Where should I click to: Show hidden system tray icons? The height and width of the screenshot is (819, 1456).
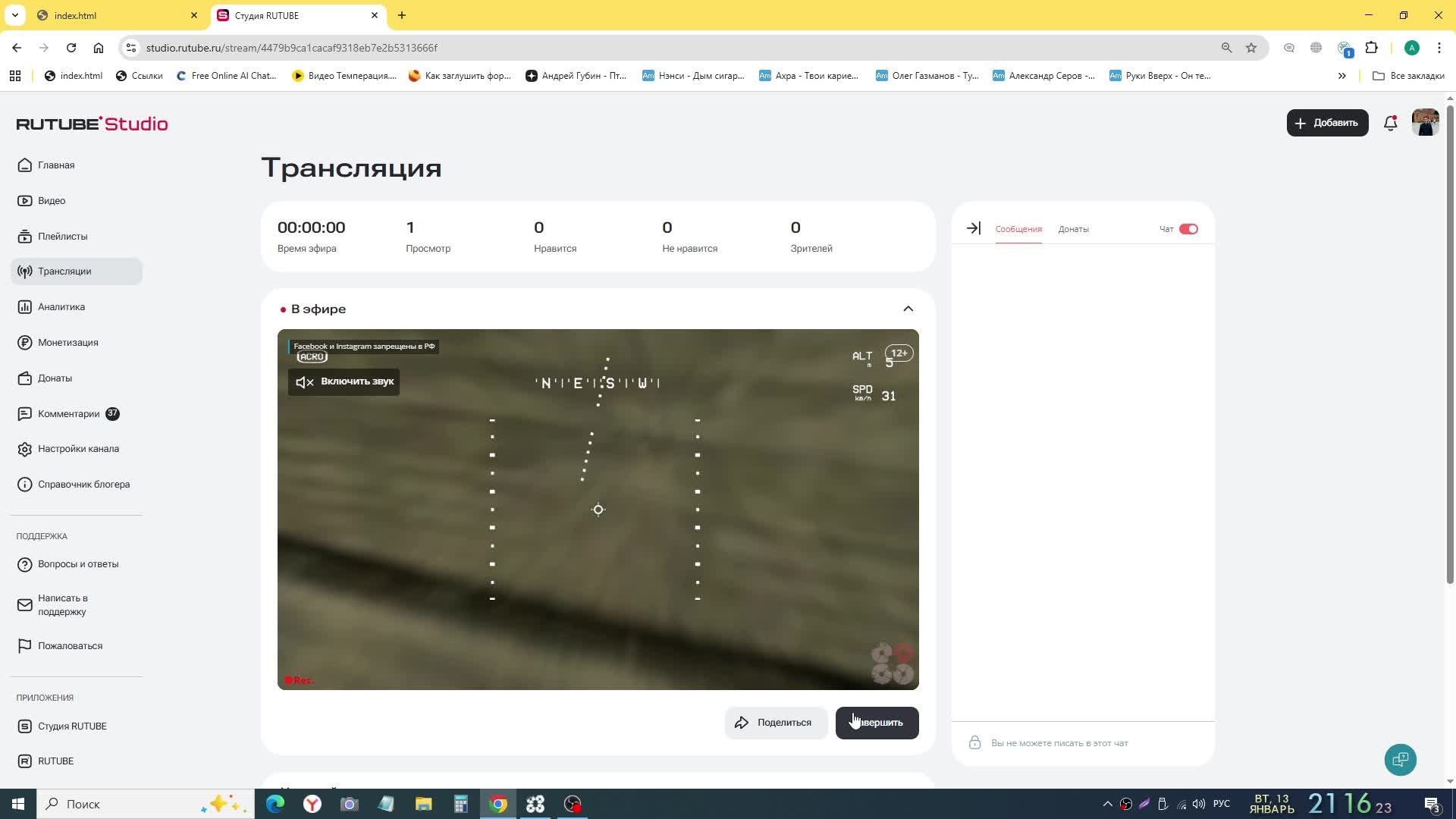click(1107, 804)
